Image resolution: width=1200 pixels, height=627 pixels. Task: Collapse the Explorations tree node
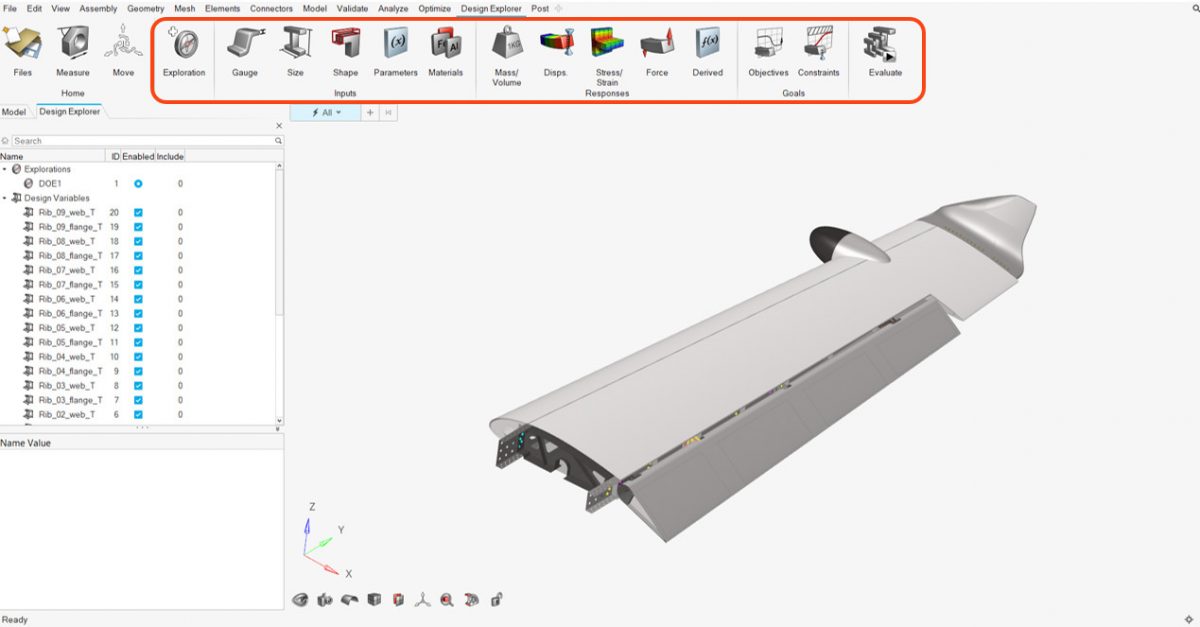[5, 170]
